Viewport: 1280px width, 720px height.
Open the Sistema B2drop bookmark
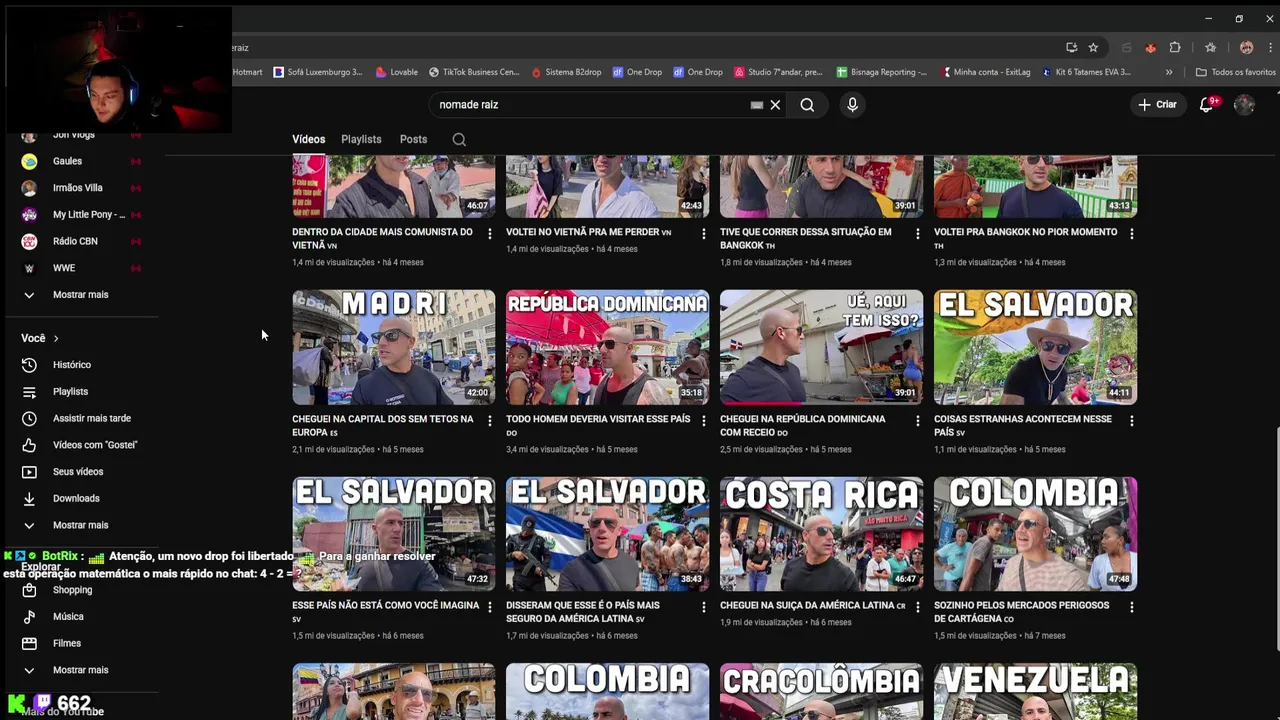(x=567, y=72)
